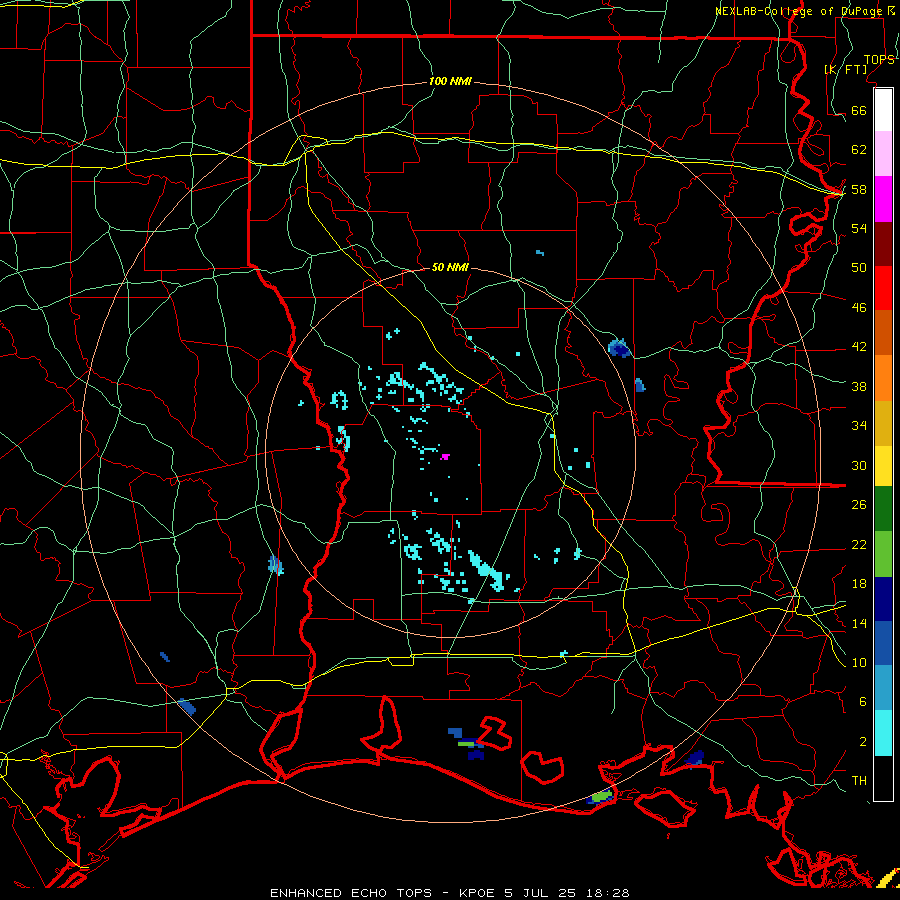Click the 26 legend value

coord(859,505)
